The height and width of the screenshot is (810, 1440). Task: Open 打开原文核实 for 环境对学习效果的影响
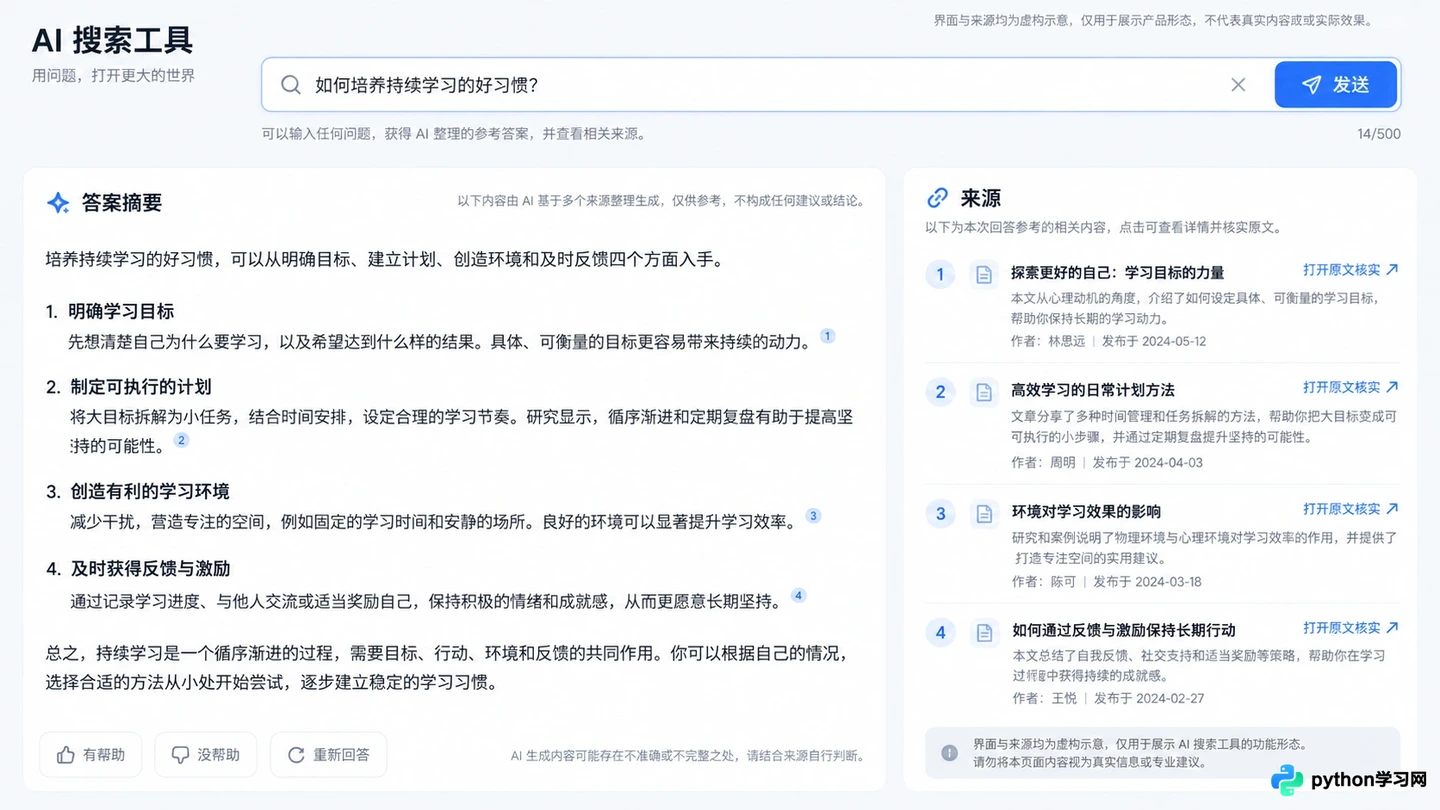(1351, 509)
